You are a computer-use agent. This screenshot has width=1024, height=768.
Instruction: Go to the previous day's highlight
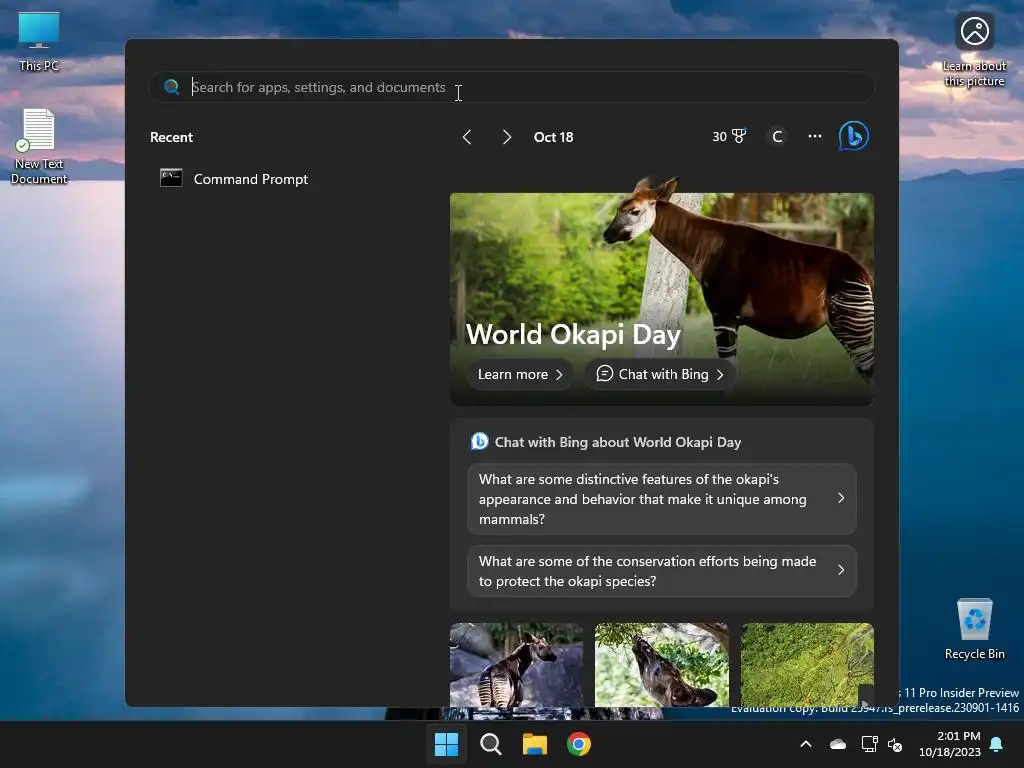tap(467, 137)
